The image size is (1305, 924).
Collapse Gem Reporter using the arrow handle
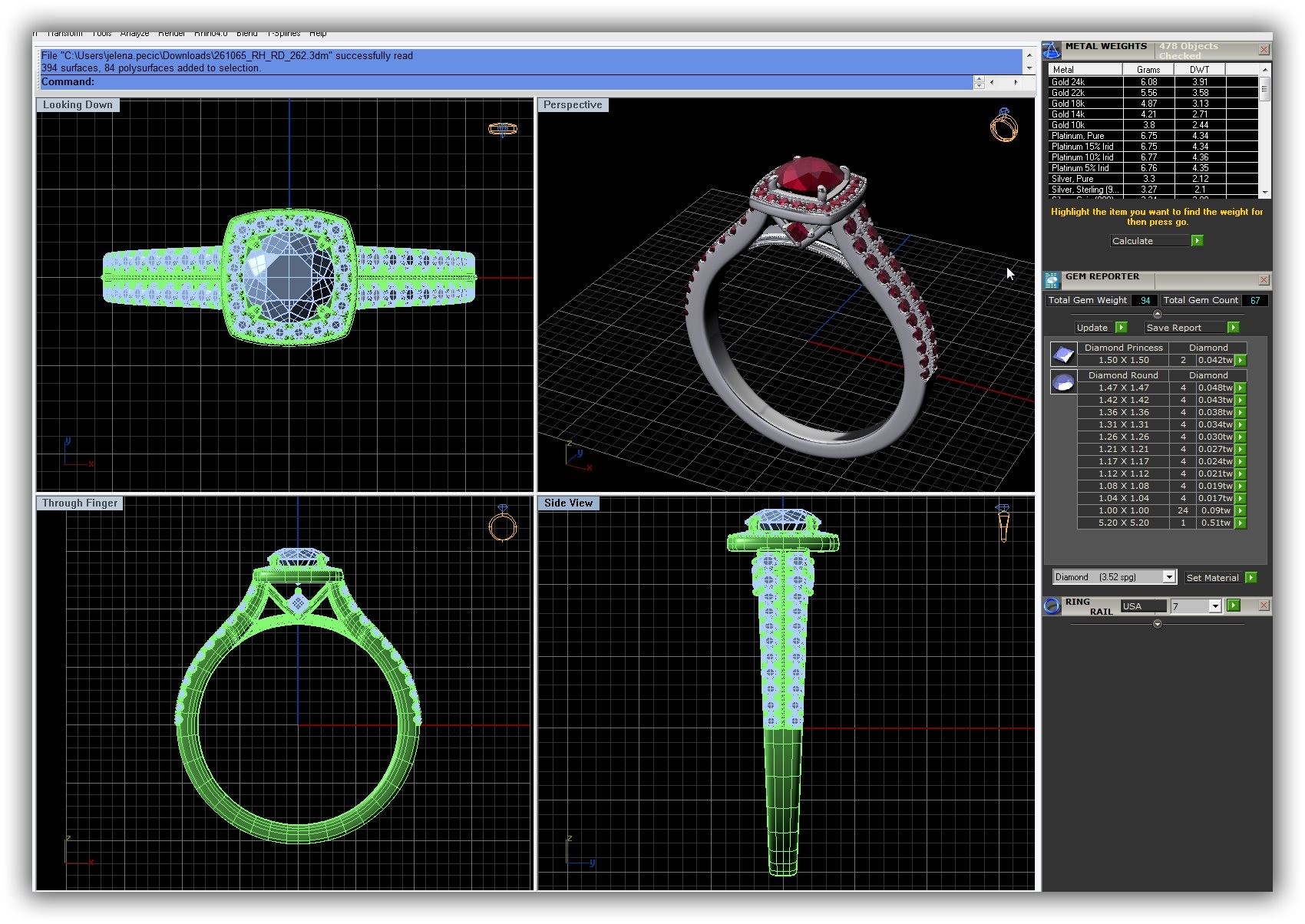tap(1158, 314)
